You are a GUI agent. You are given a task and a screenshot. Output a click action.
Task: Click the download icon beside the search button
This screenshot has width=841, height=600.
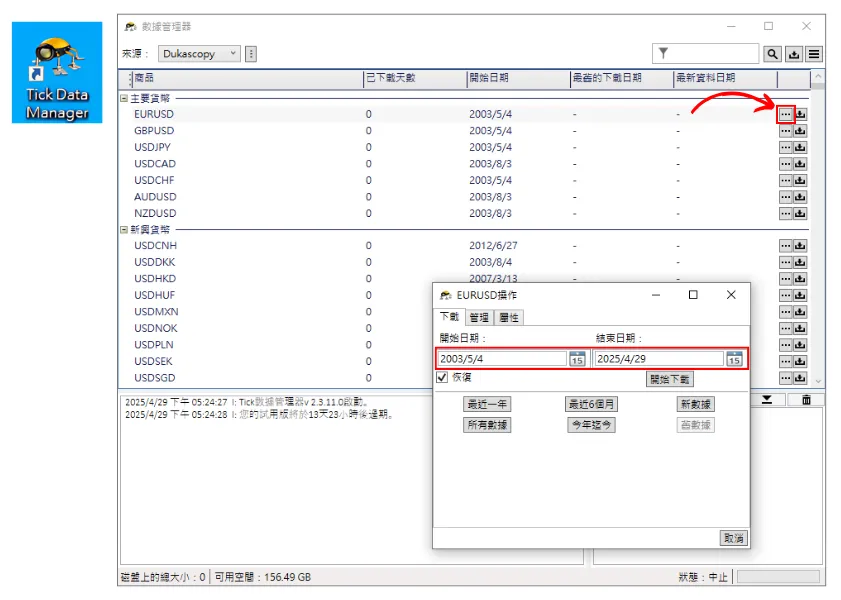794,54
